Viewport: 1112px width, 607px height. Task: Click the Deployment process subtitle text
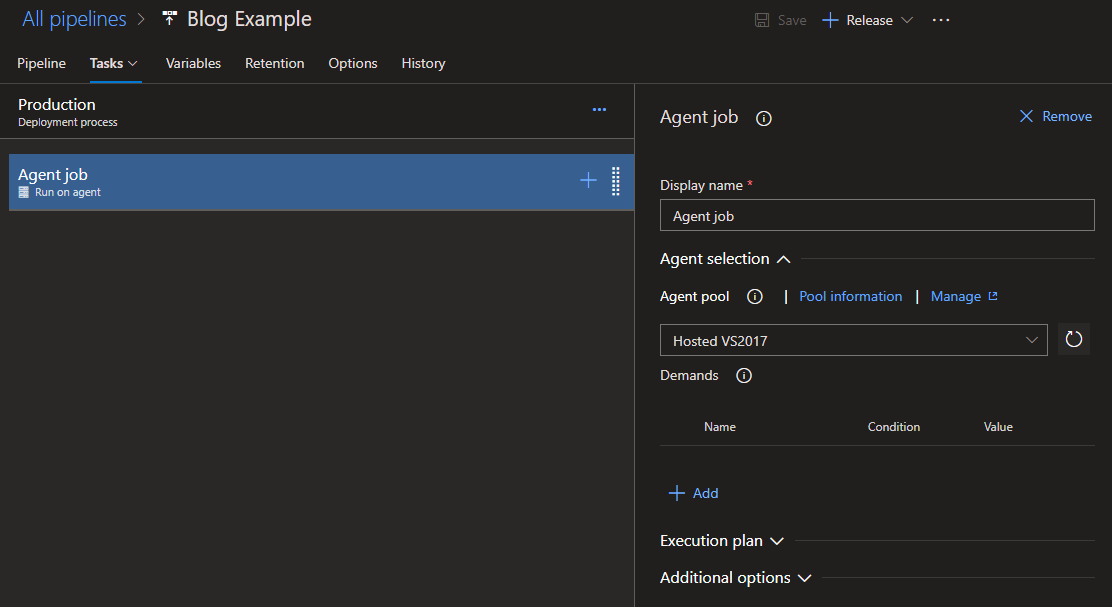click(x=67, y=122)
